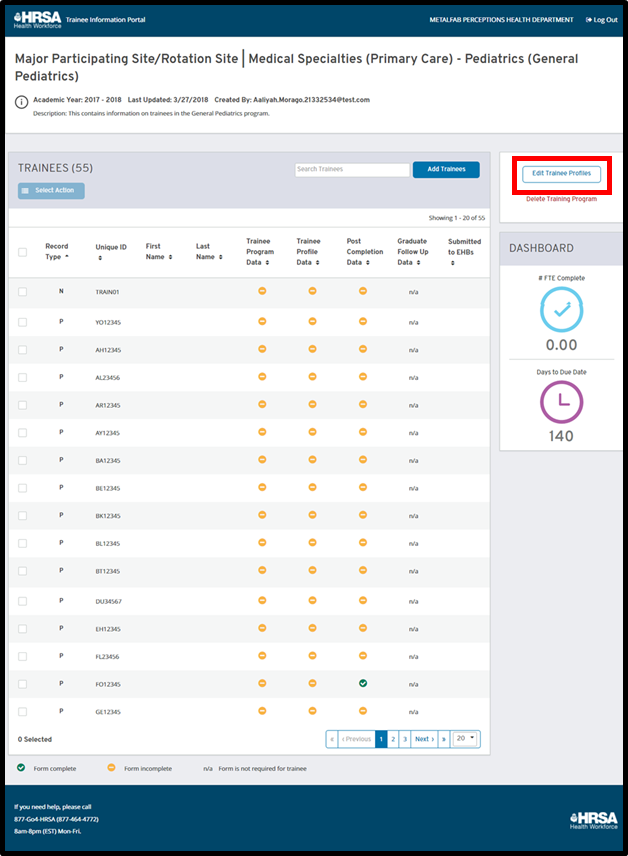Click TRAIN01 Trainee Program Data incomplete icon
Image resolution: width=628 pixels, height=856 pixels.
[262, 291]
